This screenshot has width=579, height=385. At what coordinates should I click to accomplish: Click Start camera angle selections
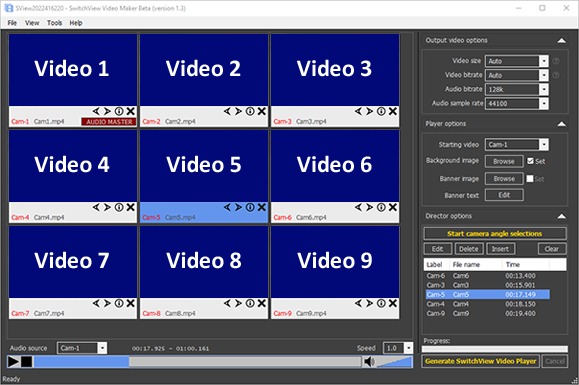click(495, 234)
